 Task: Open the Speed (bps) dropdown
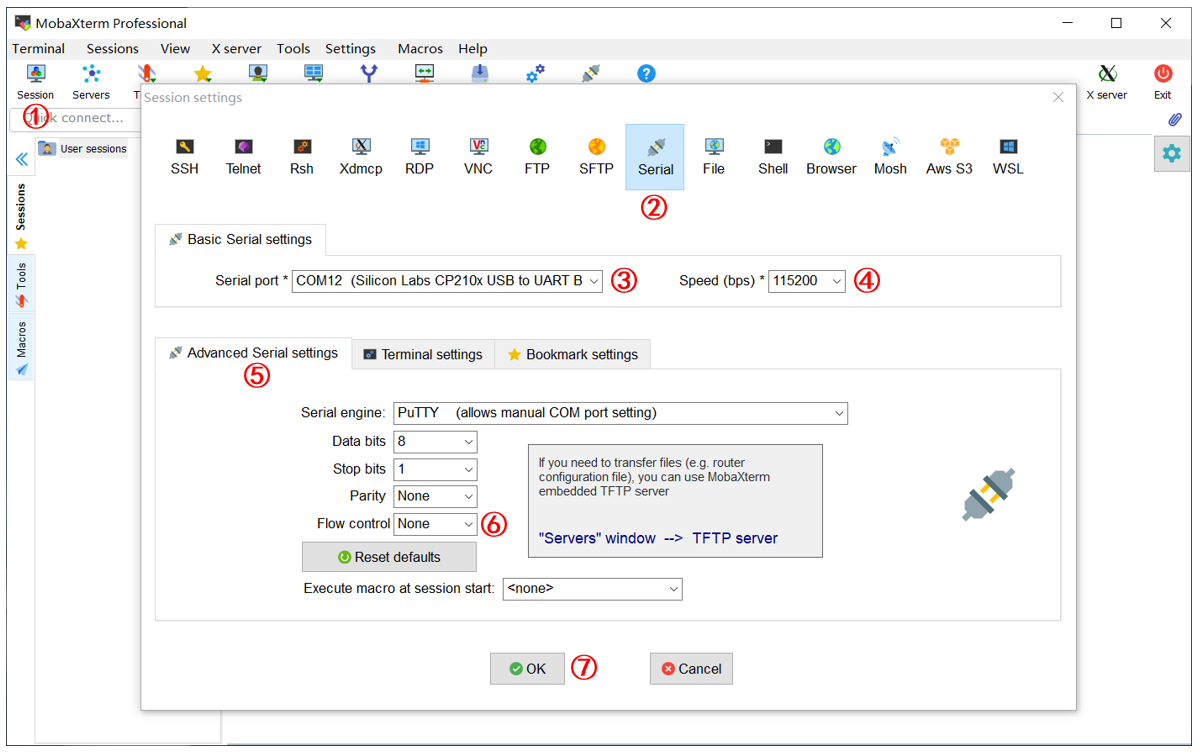pyautogui.click(x=807, y=281)
